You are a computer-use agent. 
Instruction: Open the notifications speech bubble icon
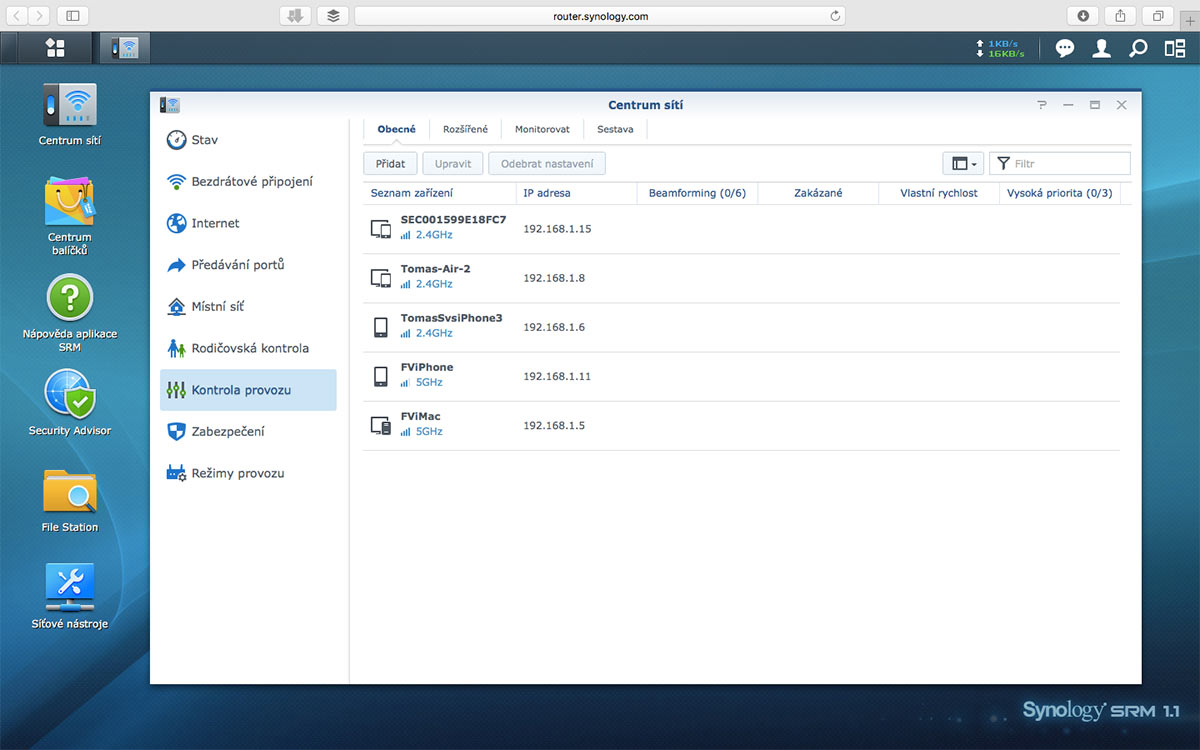pos(1065,48)
